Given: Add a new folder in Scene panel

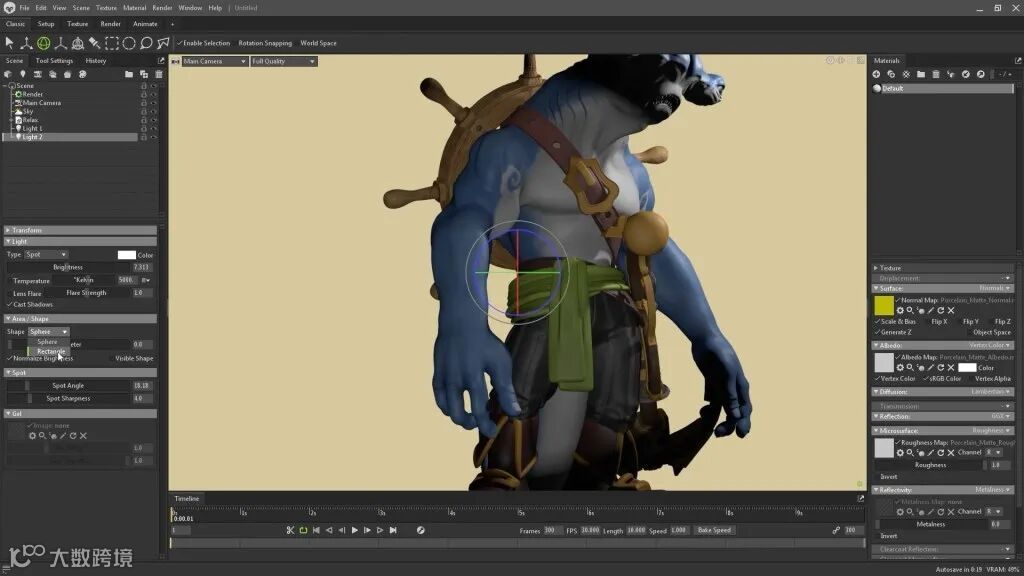Looking at the screenshot, I should pyautogui.click(x=129, y=74).
